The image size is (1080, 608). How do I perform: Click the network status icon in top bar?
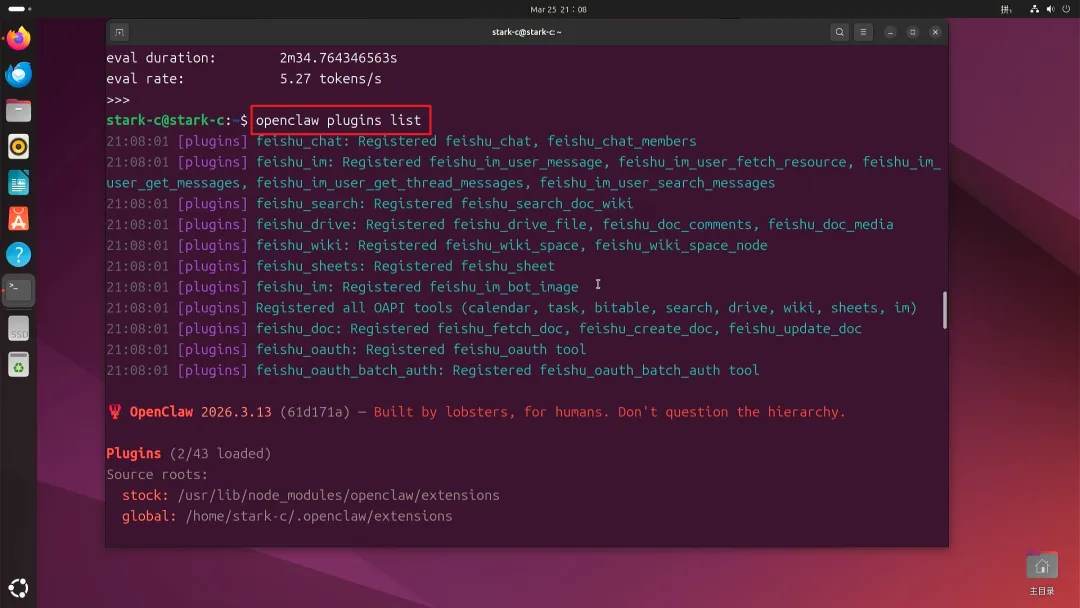click(1034, 10)
